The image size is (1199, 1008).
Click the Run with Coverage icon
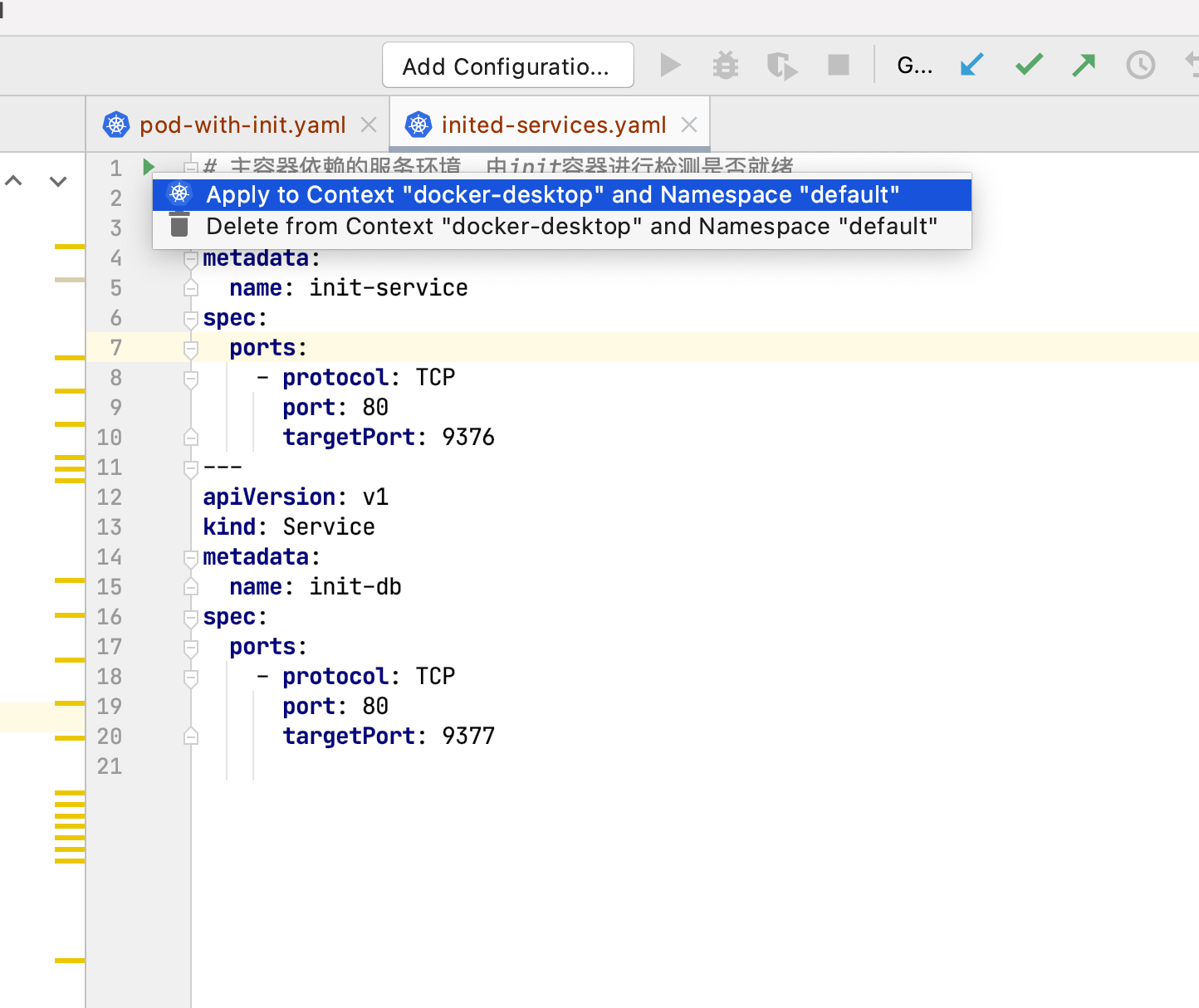[x=781, y=66]
